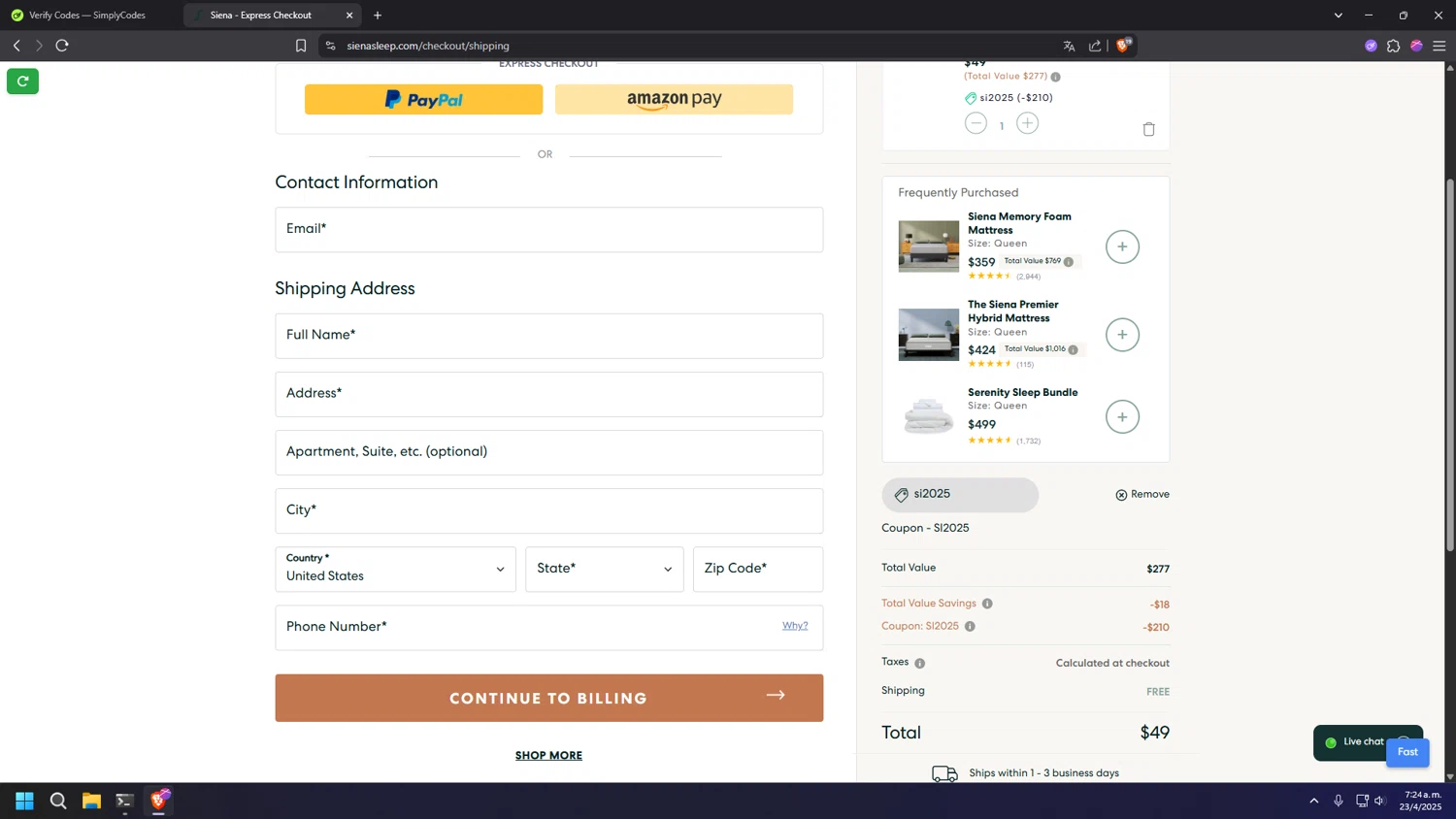The width and height of the screenshot is (1456, 819).
Task: Decrease cart item quantity
Action: pyautogui.click(x=976, y=123)
